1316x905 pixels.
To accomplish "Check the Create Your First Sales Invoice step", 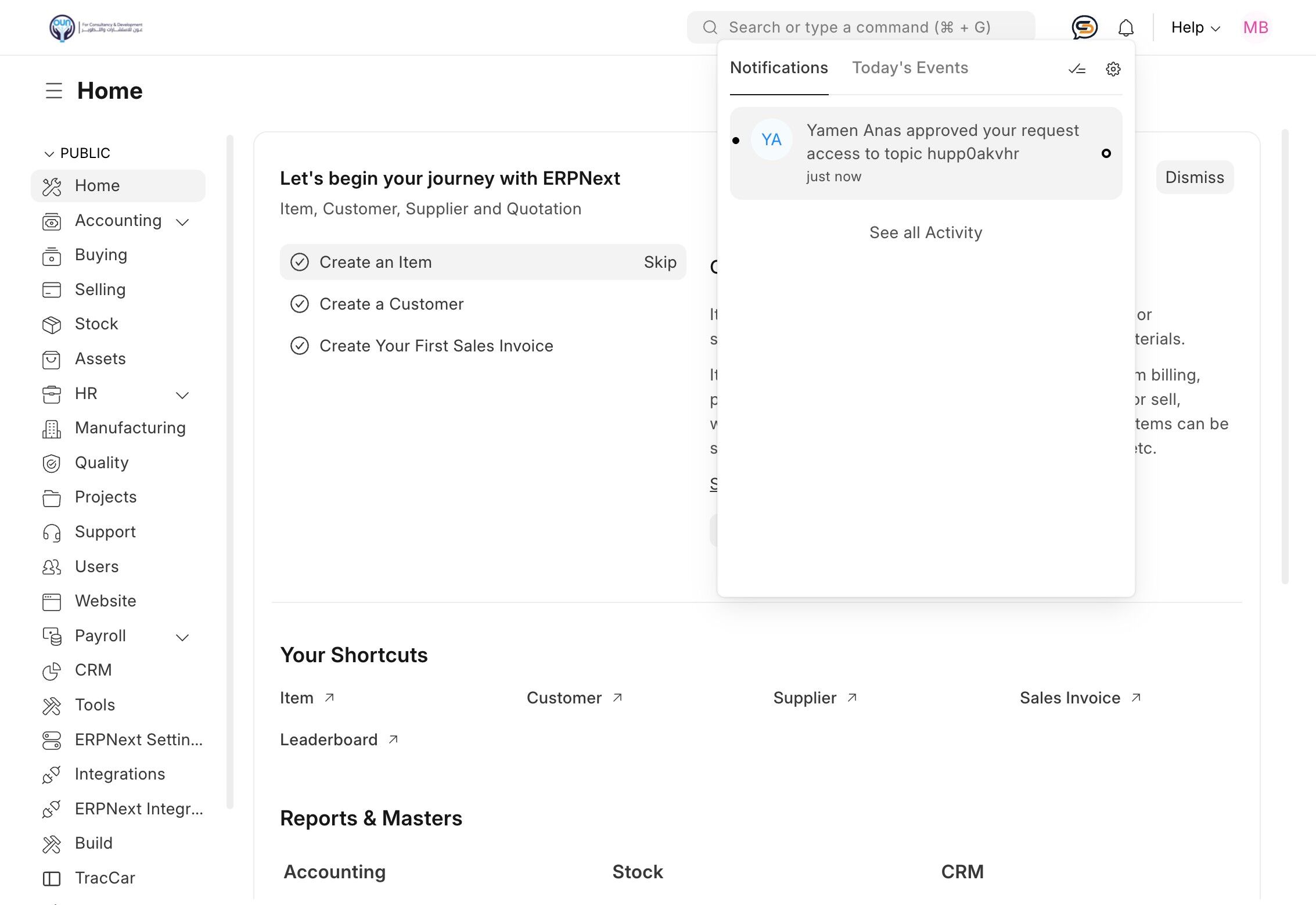I will (x=300, y=346).
